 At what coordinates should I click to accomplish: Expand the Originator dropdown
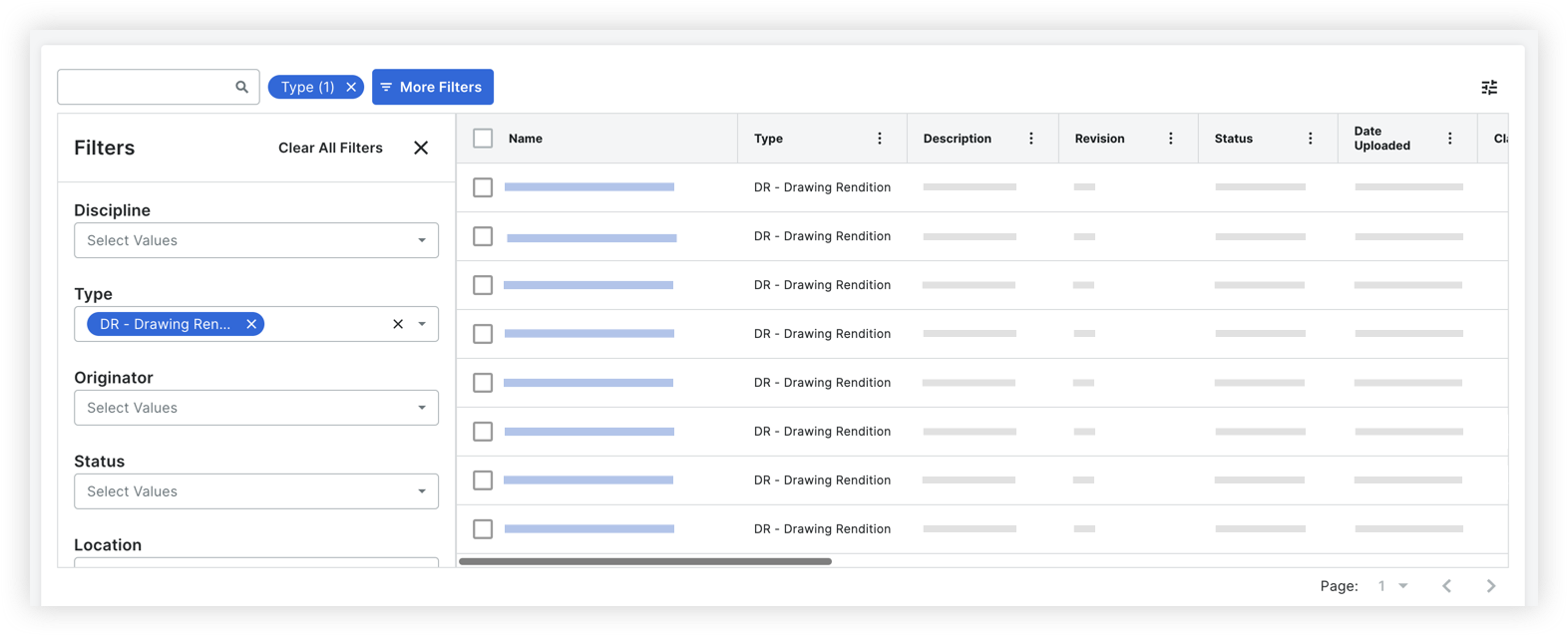pos(422,408)
